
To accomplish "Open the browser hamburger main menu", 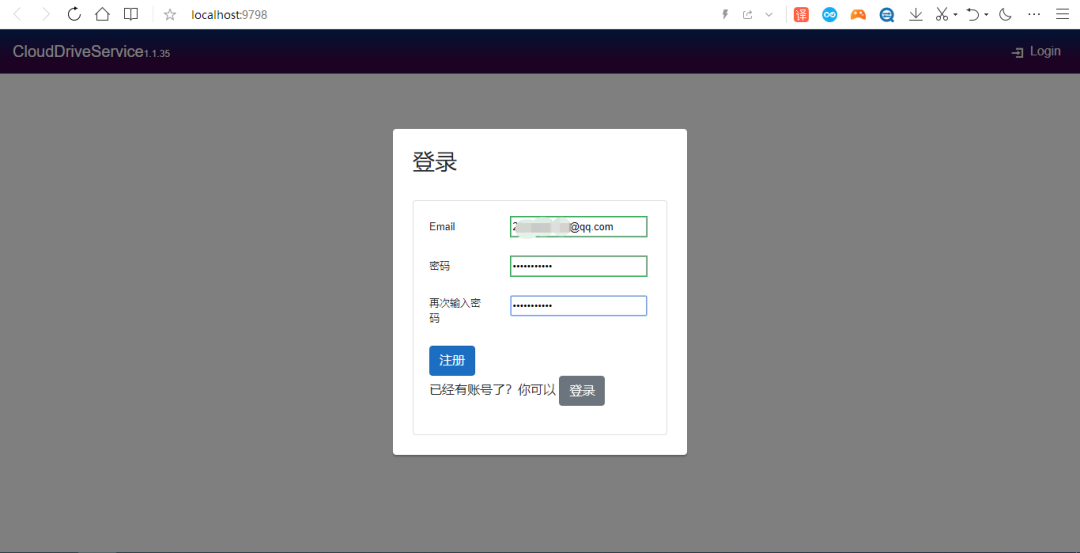I will tap(1062, 15).
